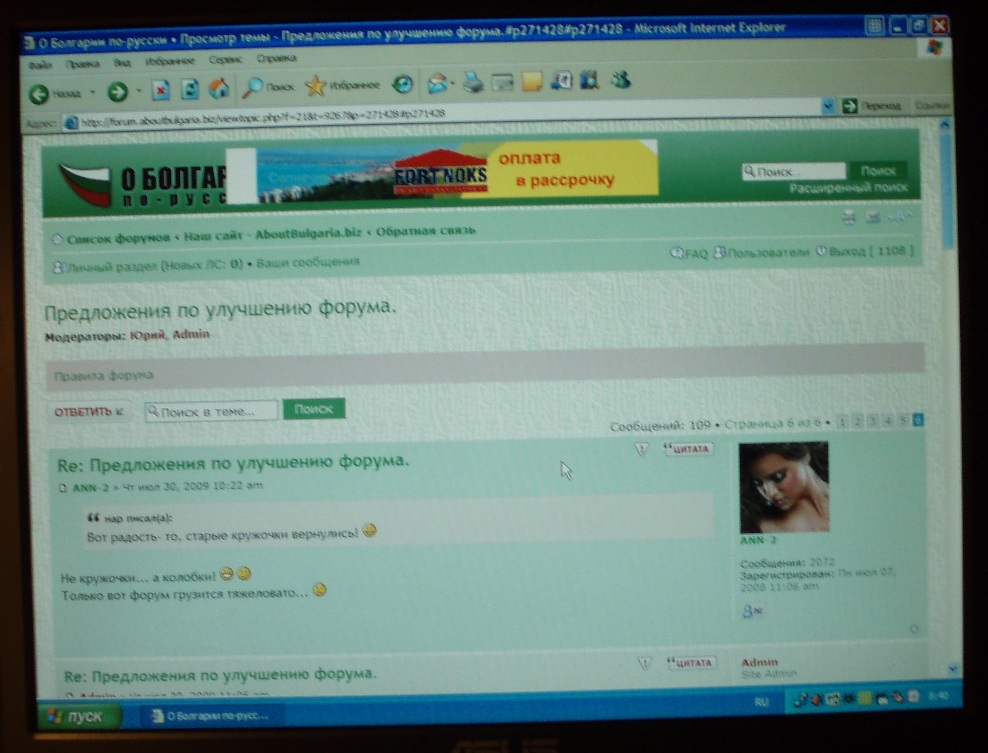This screenshot has width=988, height=753.
Task: Click the пуск Start button on the taskbar
Action: tap(80, 717)
